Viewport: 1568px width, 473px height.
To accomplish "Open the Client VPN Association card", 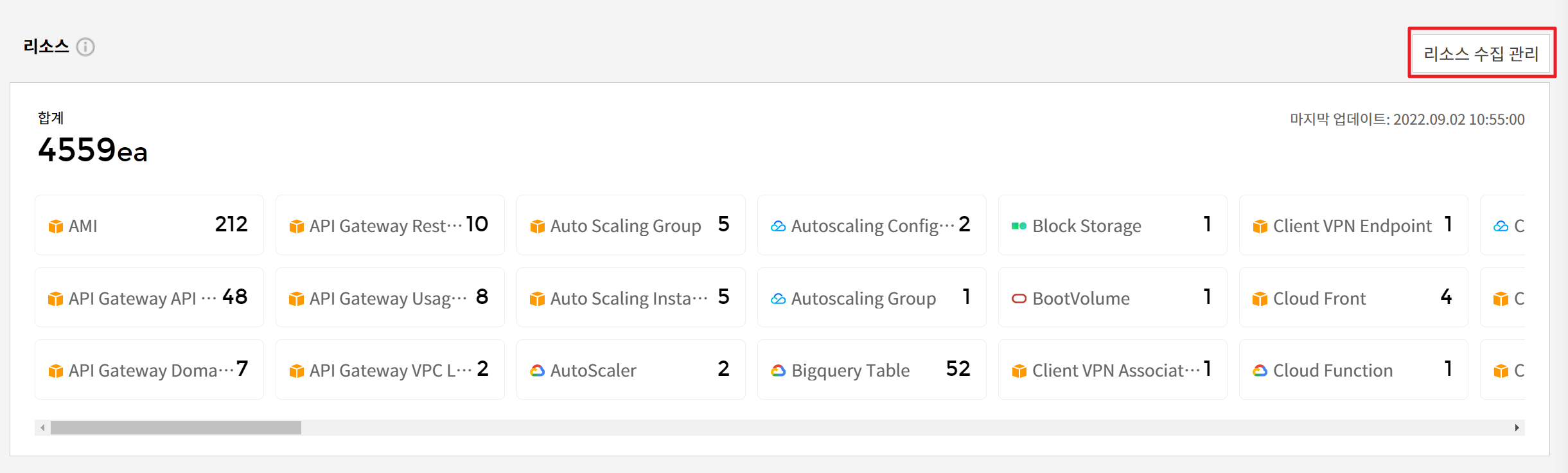I will pyautogui.click(x=1113, y=370).
